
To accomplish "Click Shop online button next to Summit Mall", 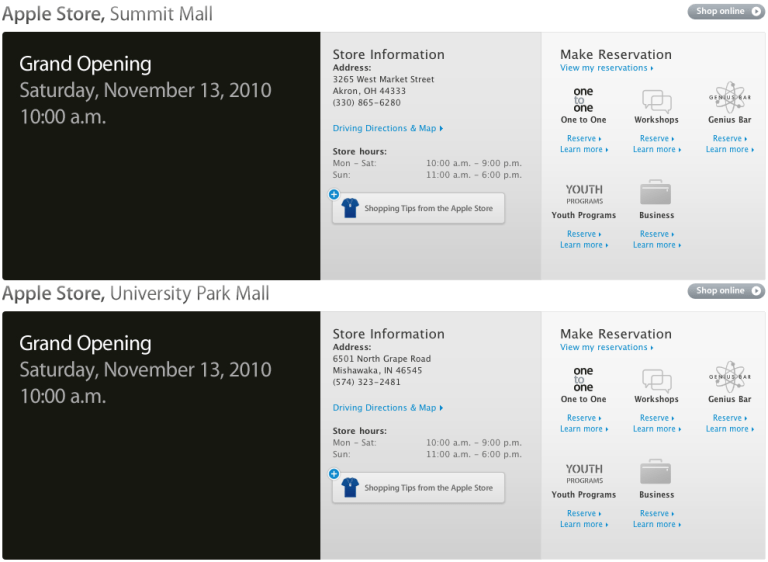I will coord(726,11).
